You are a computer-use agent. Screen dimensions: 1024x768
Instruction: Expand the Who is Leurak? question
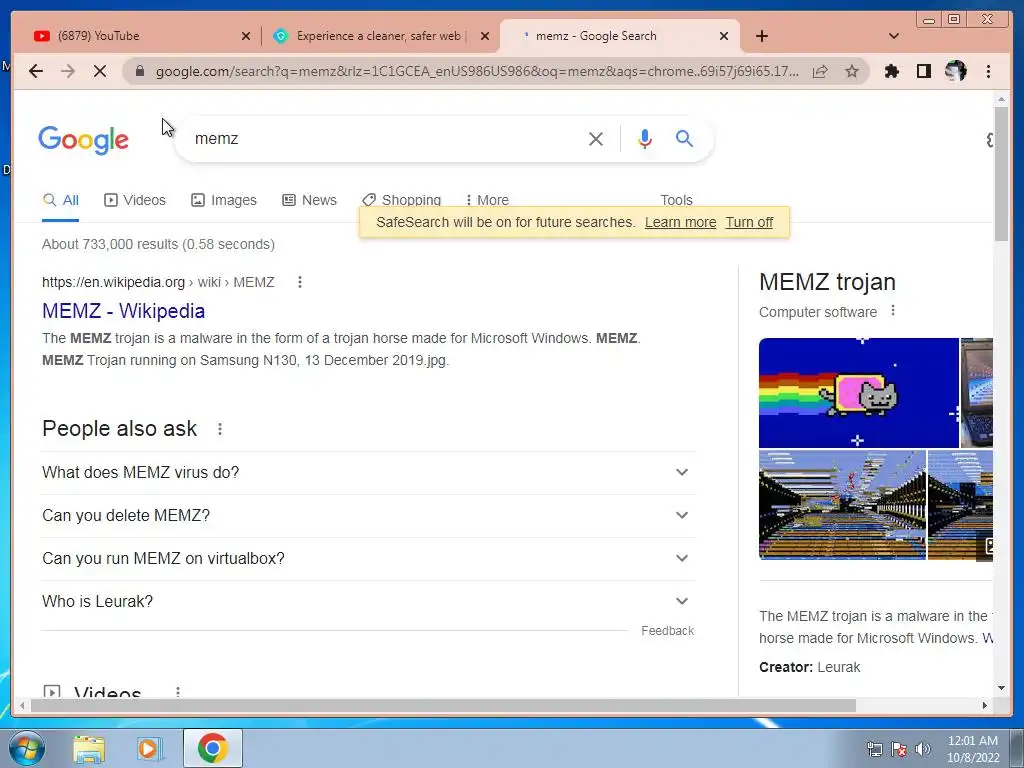pyautogui.click(x=368, y=601)
